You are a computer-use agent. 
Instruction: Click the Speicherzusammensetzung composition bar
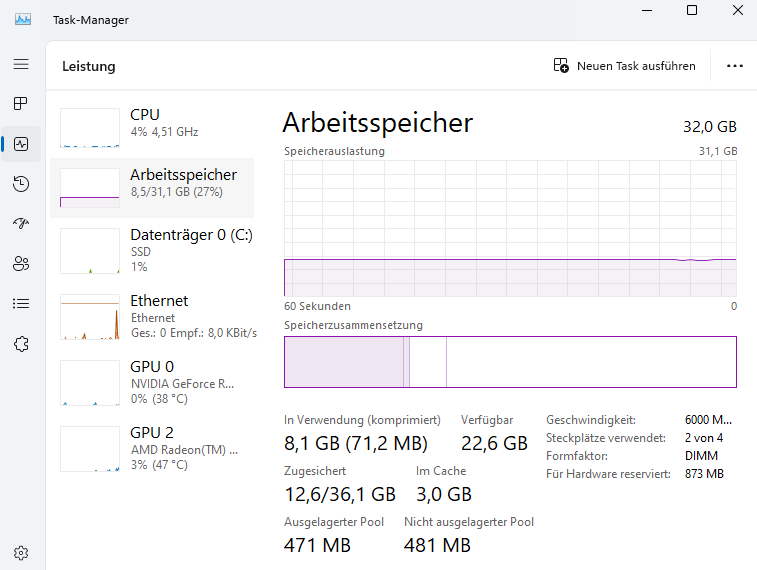pos(510,362)
